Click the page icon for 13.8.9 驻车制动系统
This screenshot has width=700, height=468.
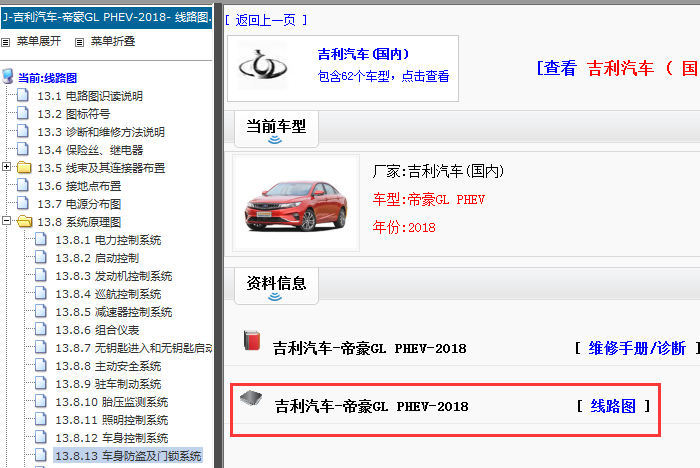point(41,383)
